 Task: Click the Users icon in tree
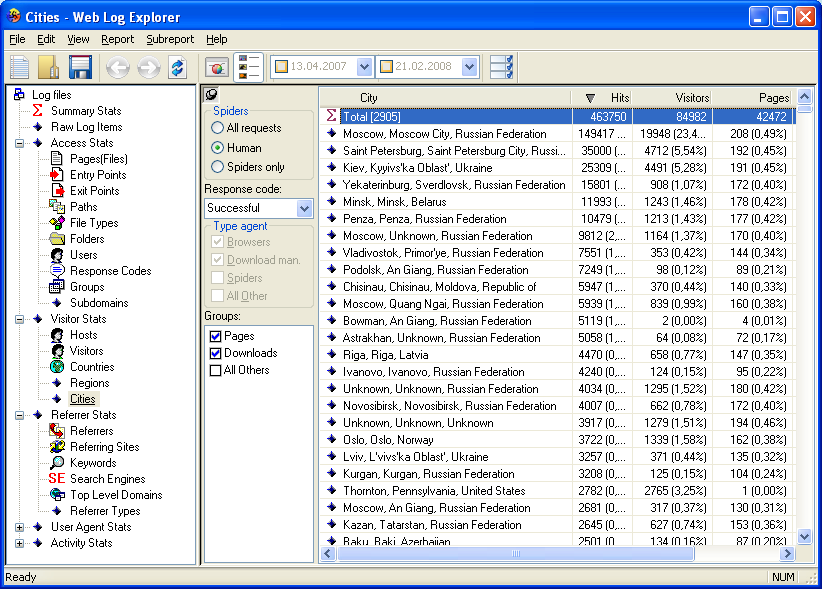click(57, 255)
